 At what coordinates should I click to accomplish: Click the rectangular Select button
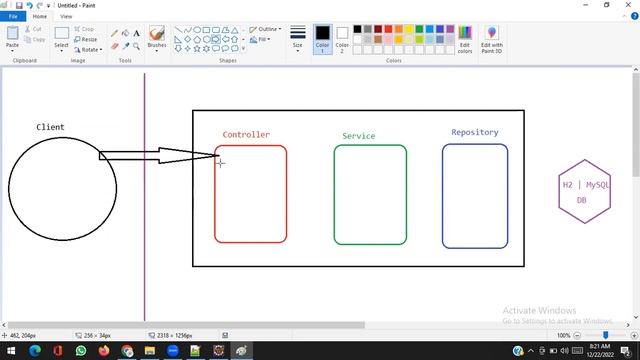tap(62, 36)
